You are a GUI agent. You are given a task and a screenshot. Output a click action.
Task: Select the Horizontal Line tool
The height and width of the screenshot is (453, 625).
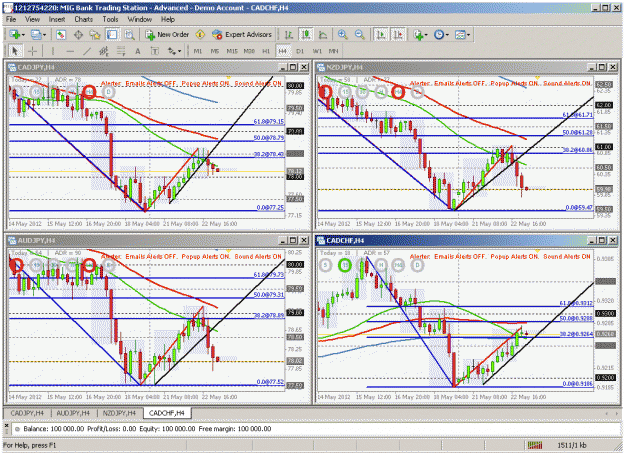70,51
